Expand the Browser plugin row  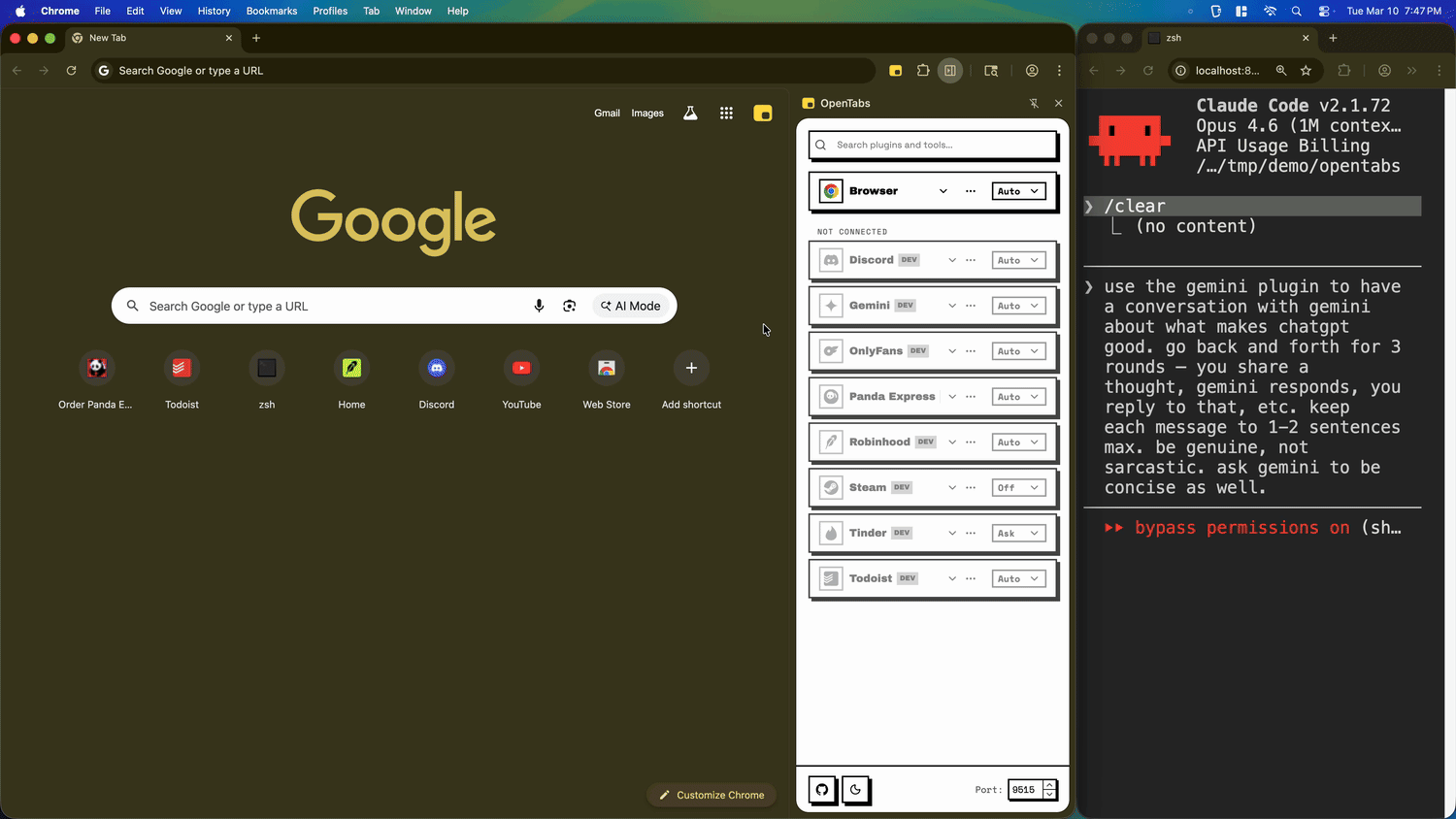(x=943, y=191)
